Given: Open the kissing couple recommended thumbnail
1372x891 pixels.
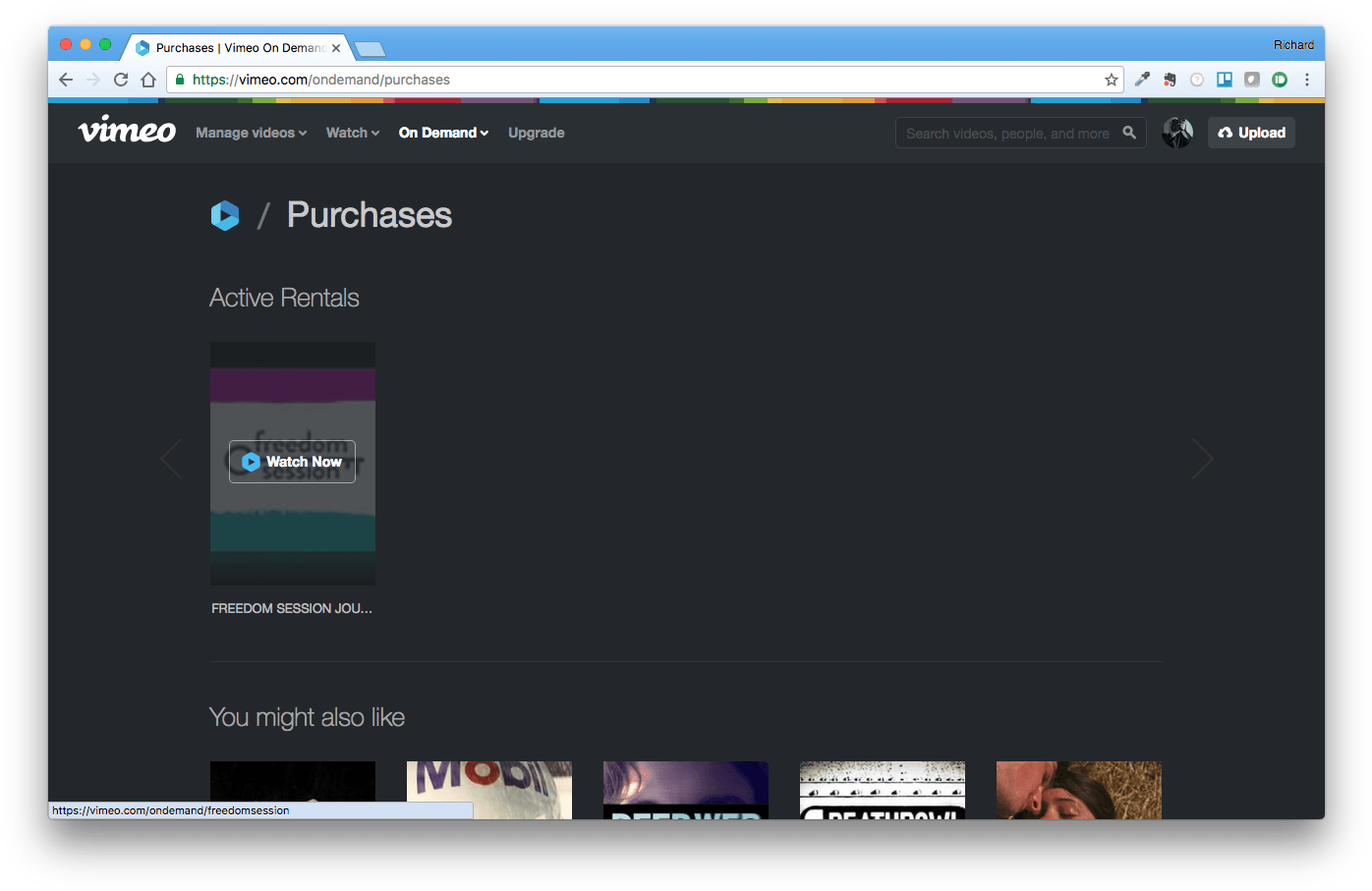Looking at the screenshot, I should (1079, 790).
